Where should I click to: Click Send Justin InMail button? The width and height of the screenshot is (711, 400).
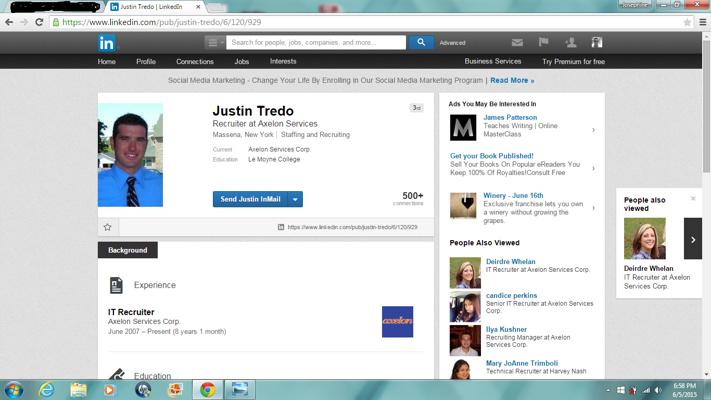tap(250, 199)
